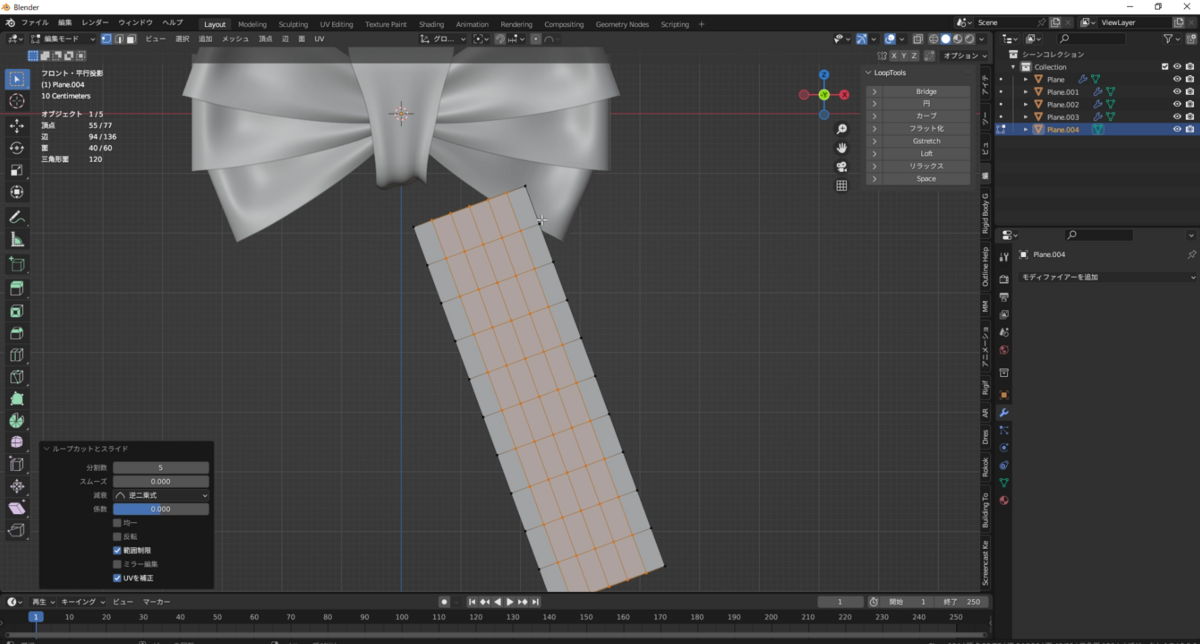Choose the Move tool
Image resolution: width=1200 pixels, height=644 pixels.
pos(17,126)
